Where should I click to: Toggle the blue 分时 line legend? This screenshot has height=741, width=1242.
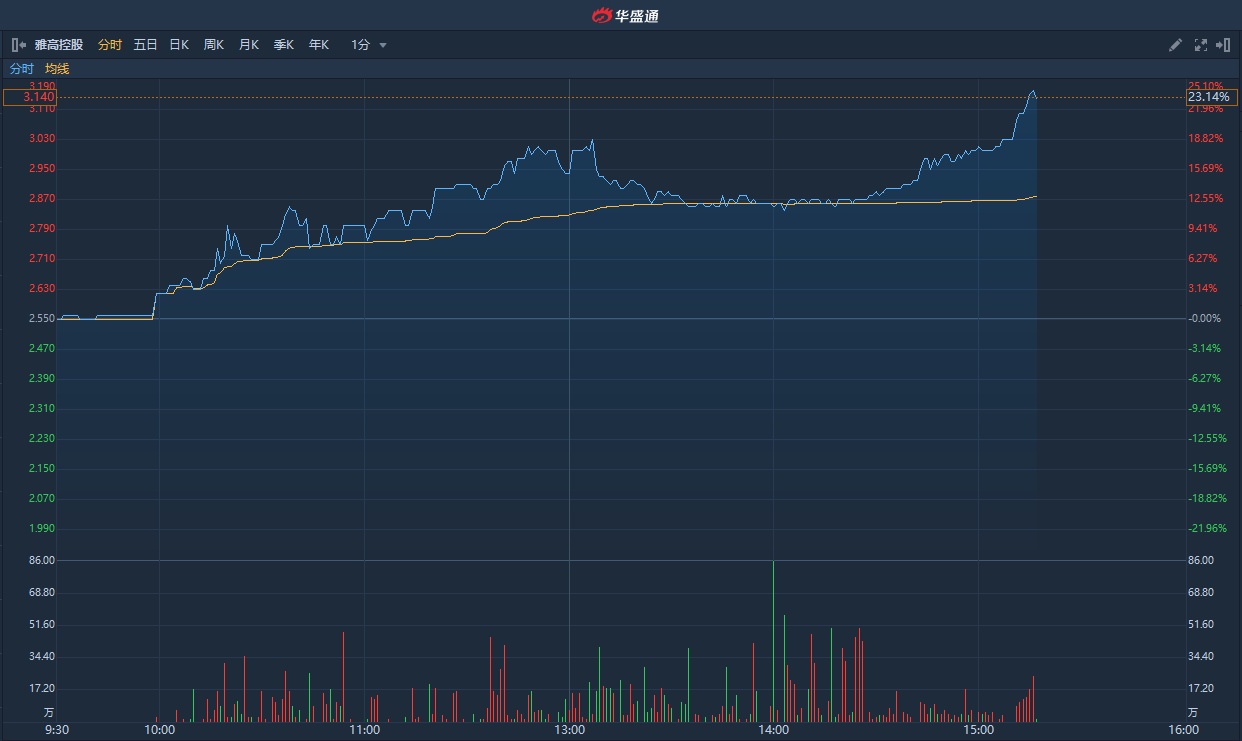tap(22, 69)
